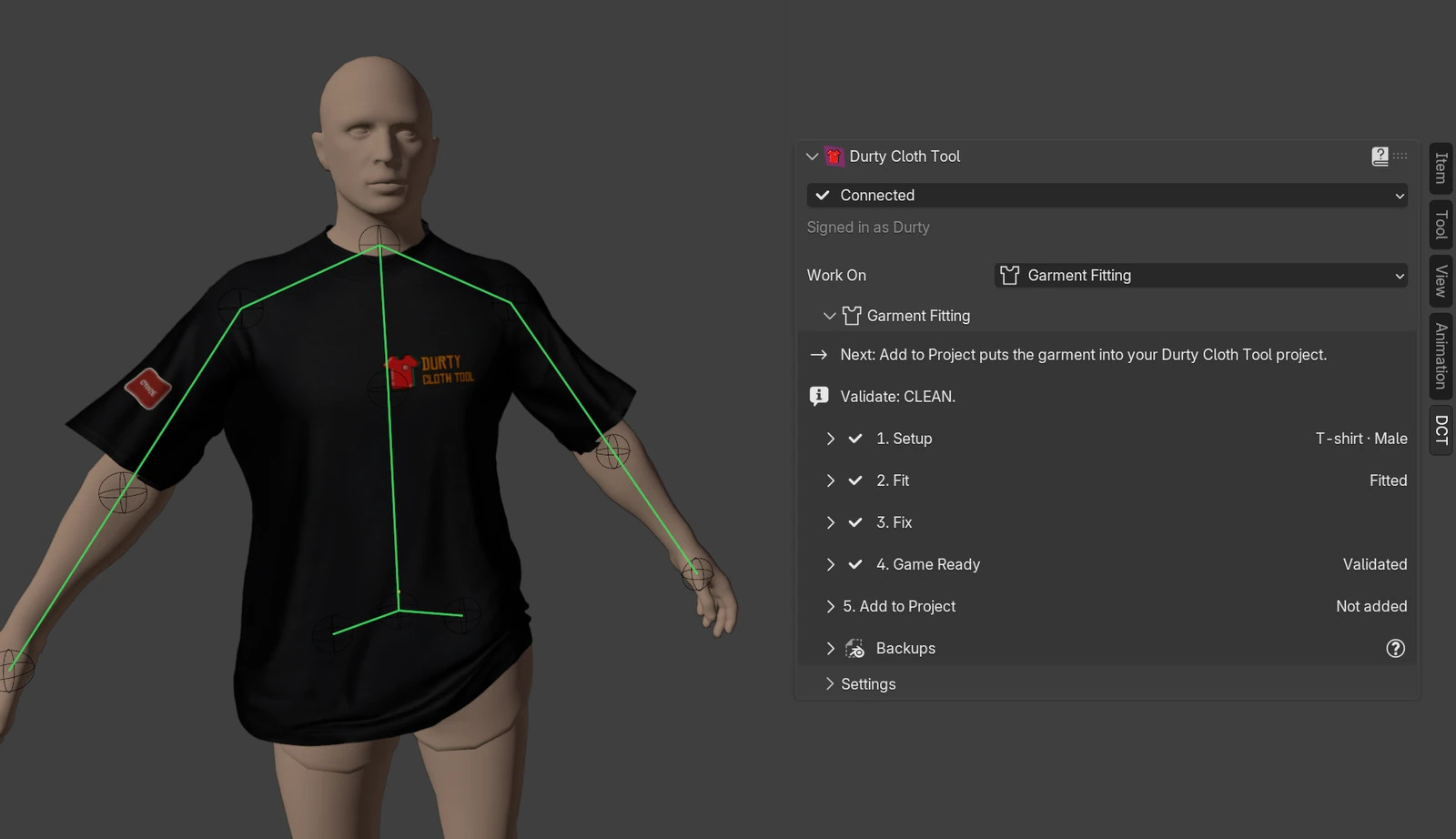1456x839 pixels.
Task: Expand the 5. Add to Project step
Action: pos(830,606)
